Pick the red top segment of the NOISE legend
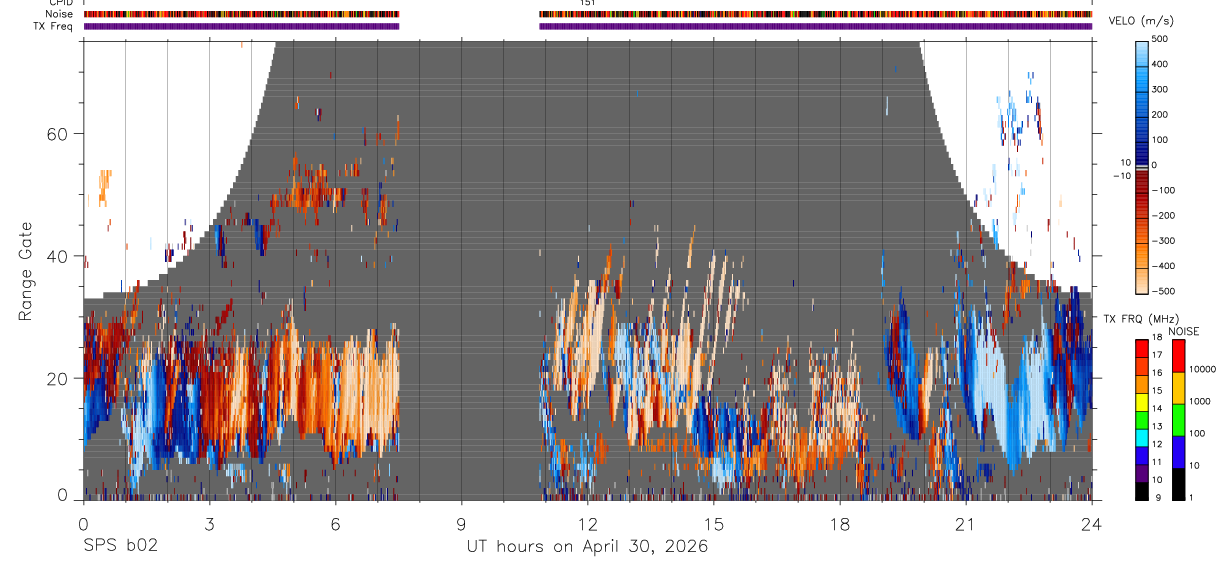1228x567 pixels. tap(1177, 355)
